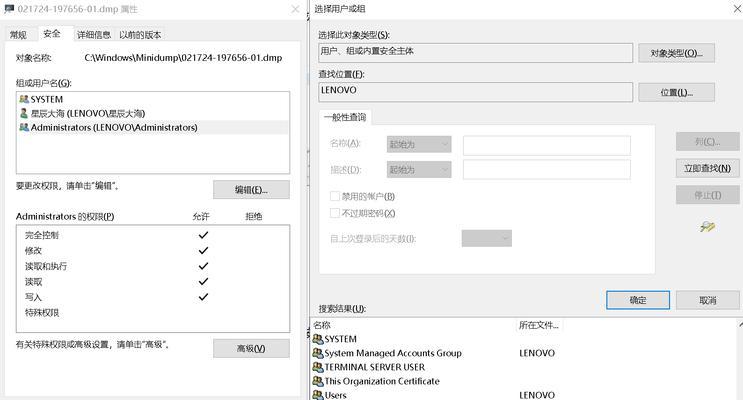The image size is (743, 400).
Task: Click the 列(C)... button
Action: pyautogui.click(x=707, y=142)
